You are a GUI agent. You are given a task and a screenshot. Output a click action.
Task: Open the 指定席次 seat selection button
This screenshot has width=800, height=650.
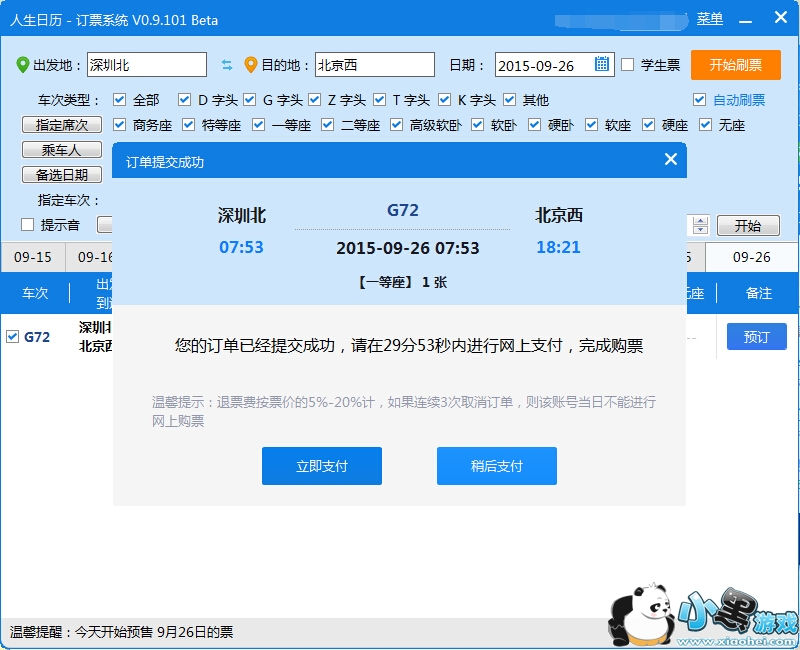[62, 124]
